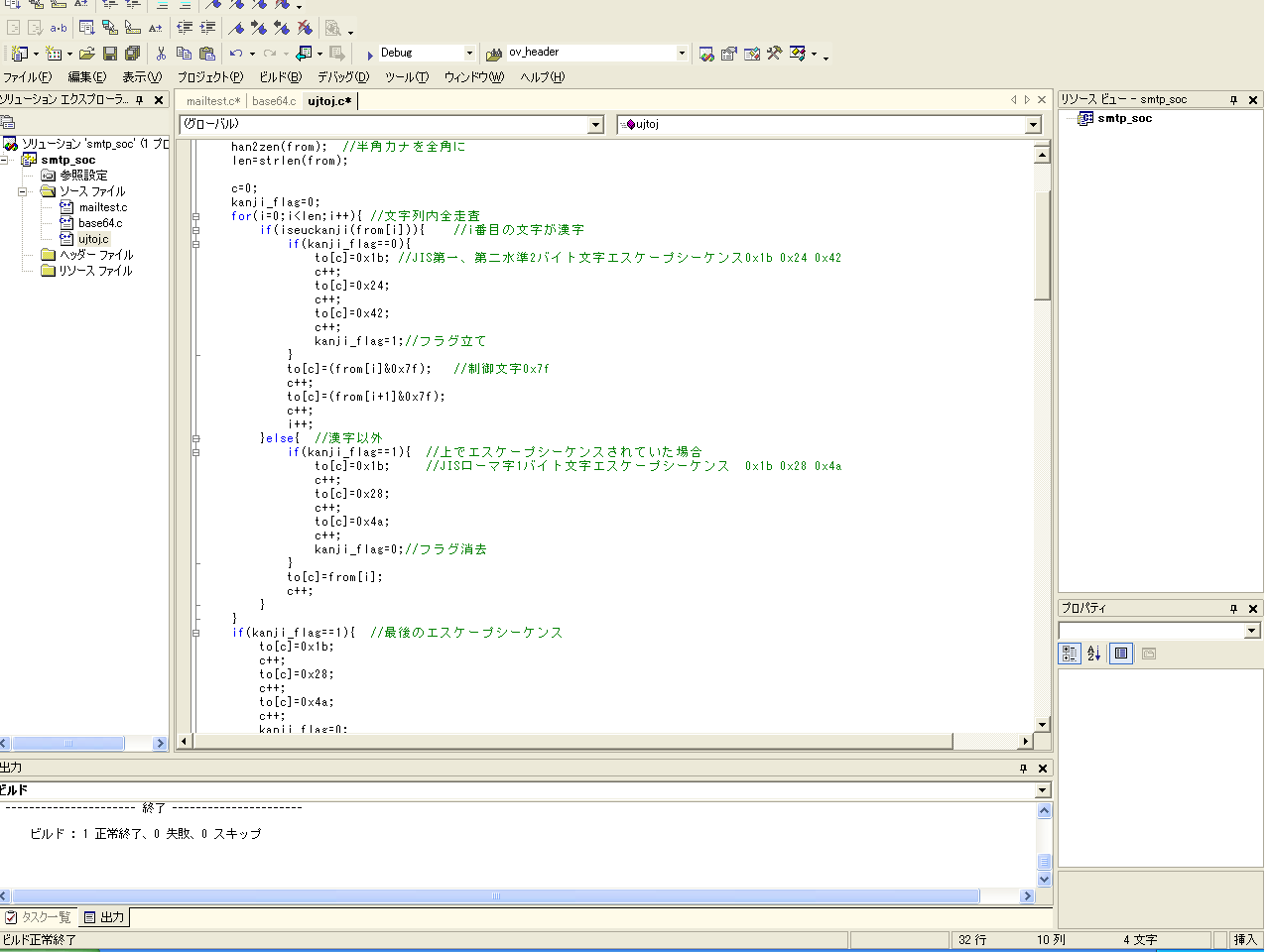
Task: Open the (グローバル) scope dropdown
Action: coord(595,125)
